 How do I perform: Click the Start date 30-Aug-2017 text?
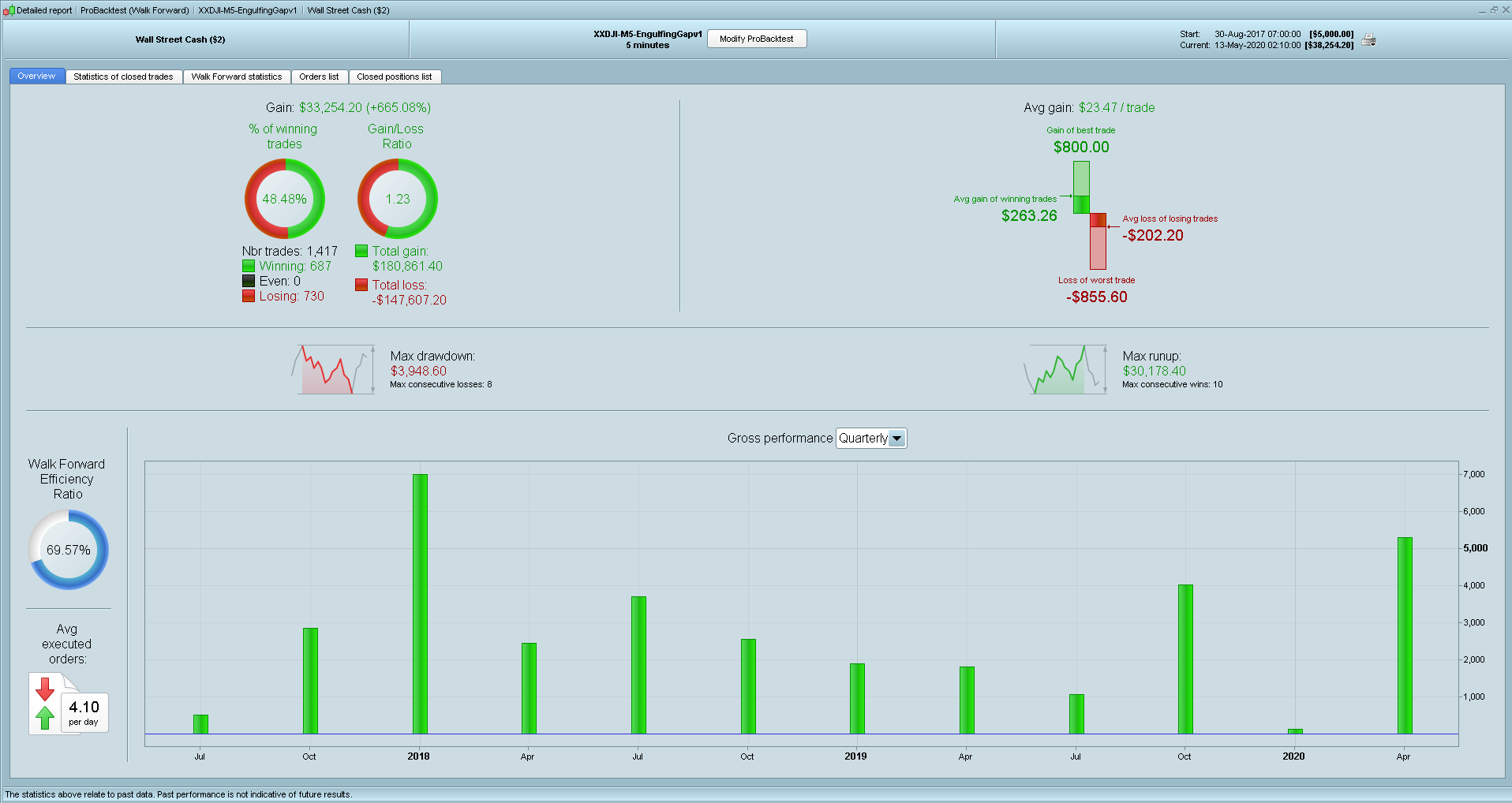click(1258, 34)
